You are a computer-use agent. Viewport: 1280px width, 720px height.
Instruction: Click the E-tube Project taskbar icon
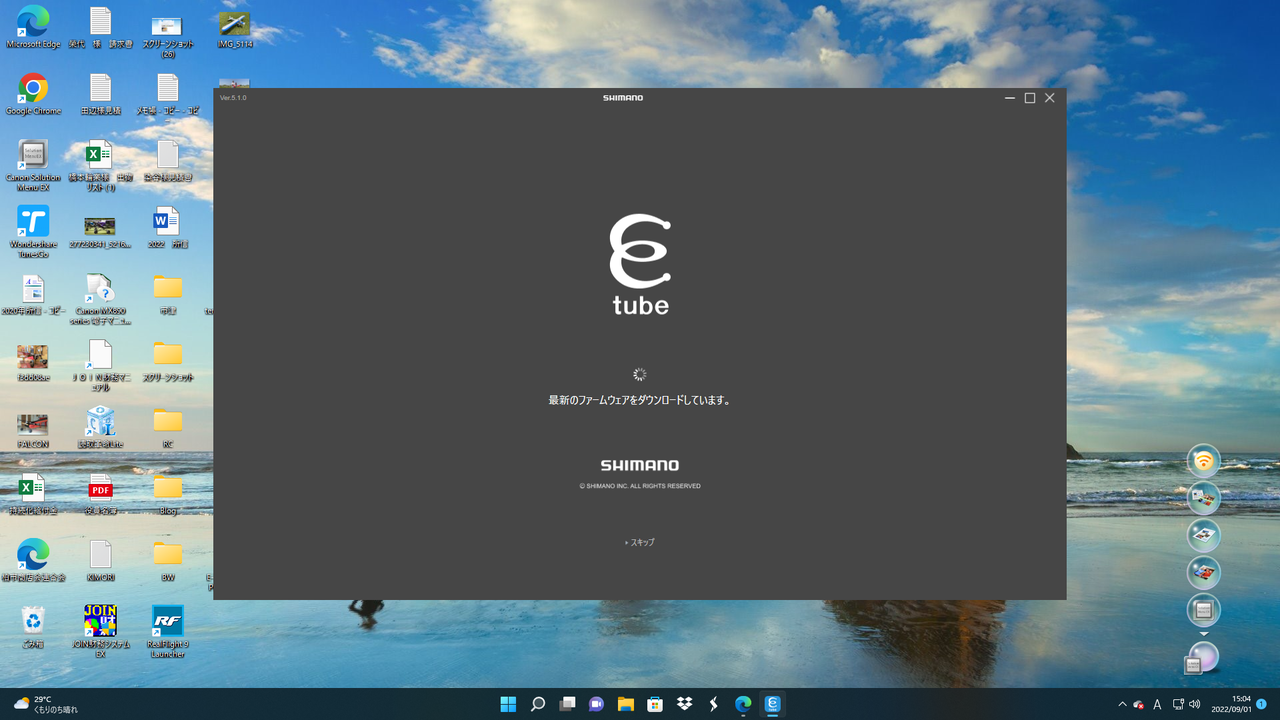tap(772, 704)
